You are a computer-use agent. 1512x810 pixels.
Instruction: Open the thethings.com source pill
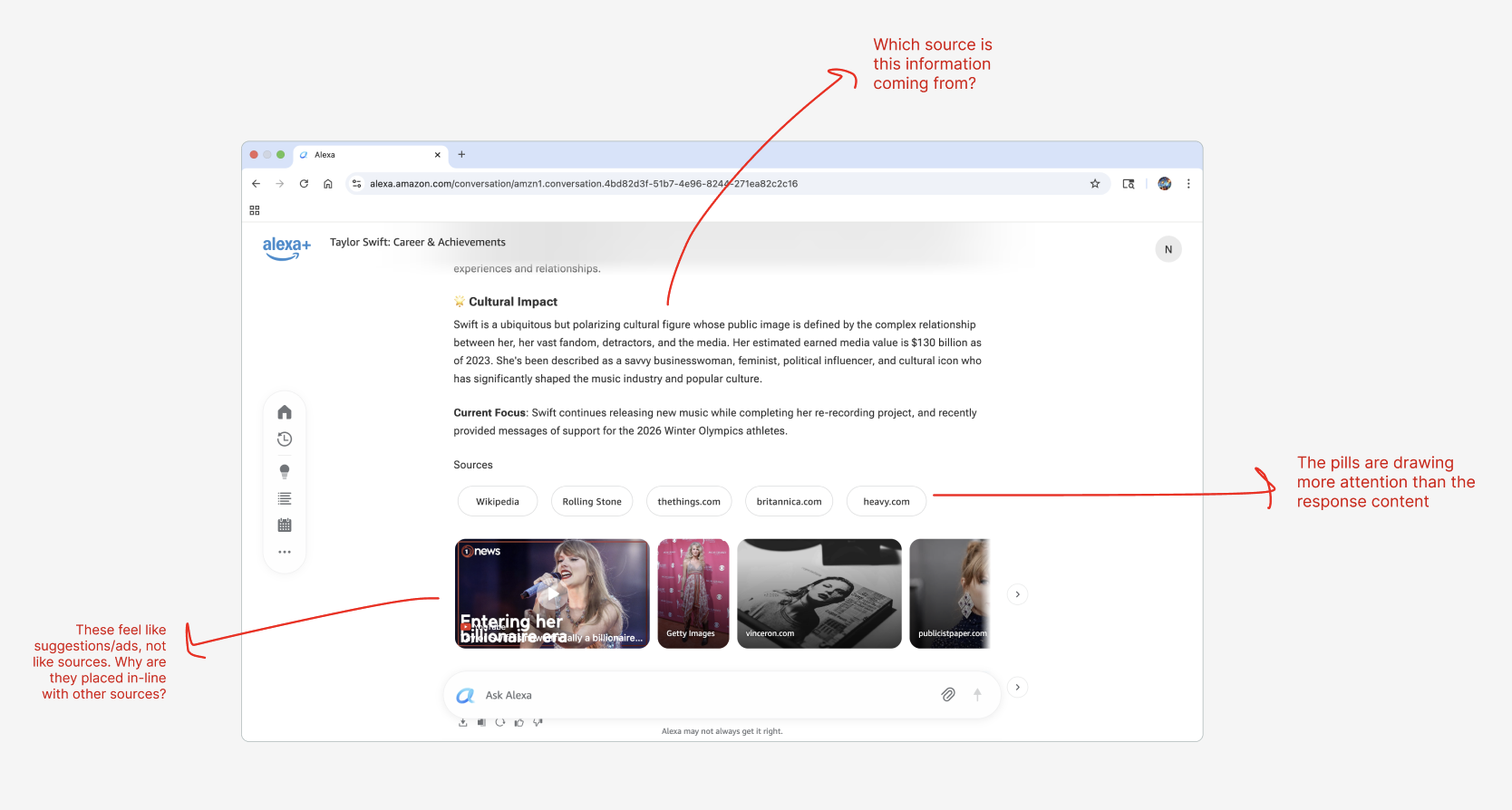click(689, 501)
